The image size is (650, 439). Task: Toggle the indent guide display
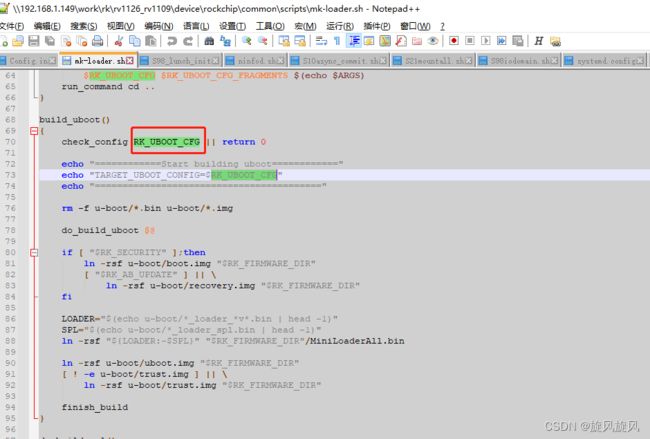(354, 41)
